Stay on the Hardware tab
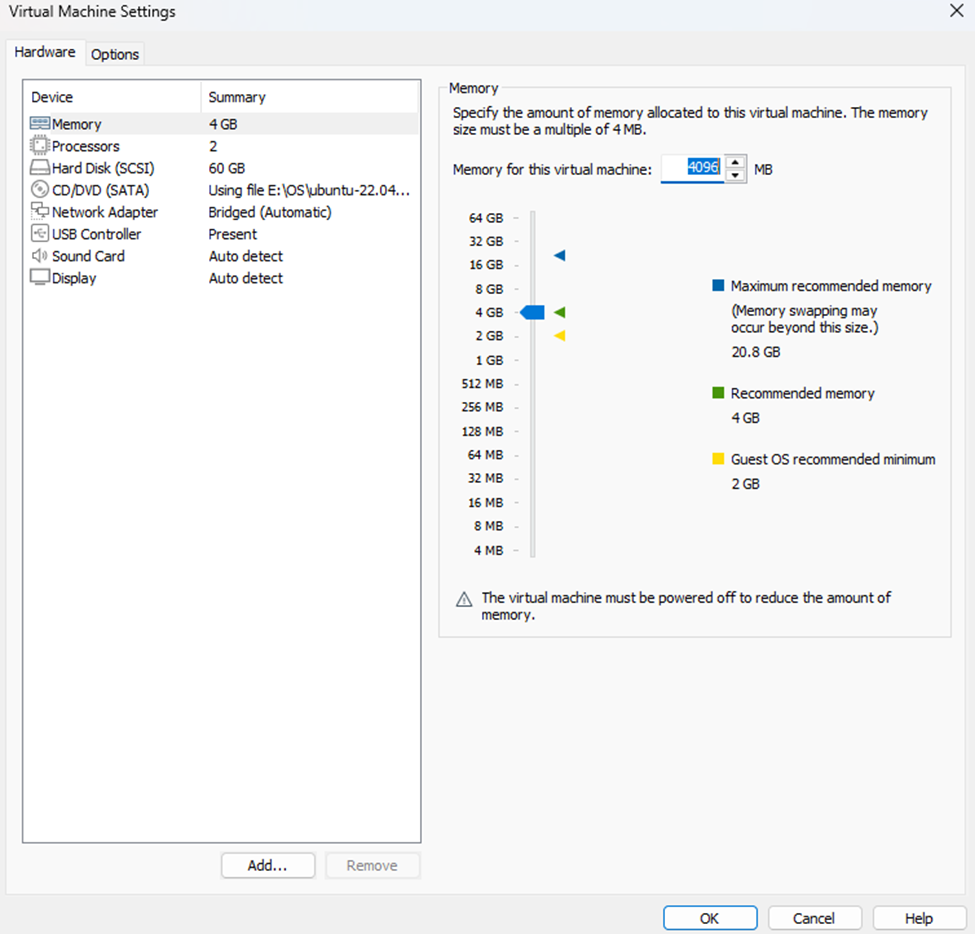The height and width of the screenshot is (934, 975). [x=45, y=51]
